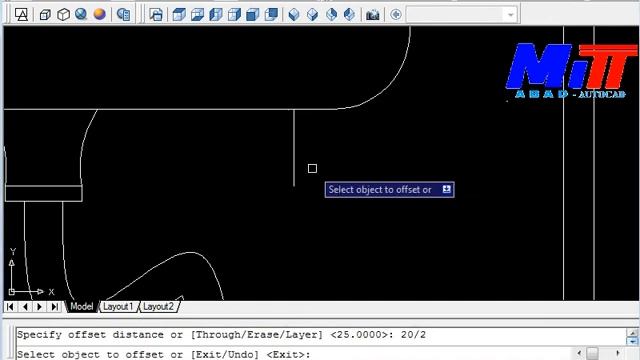Image resolution: width=640 pixels, height=360 pixels.
Task: Set the NE Isometric view
Action: [x=331, y=15]
